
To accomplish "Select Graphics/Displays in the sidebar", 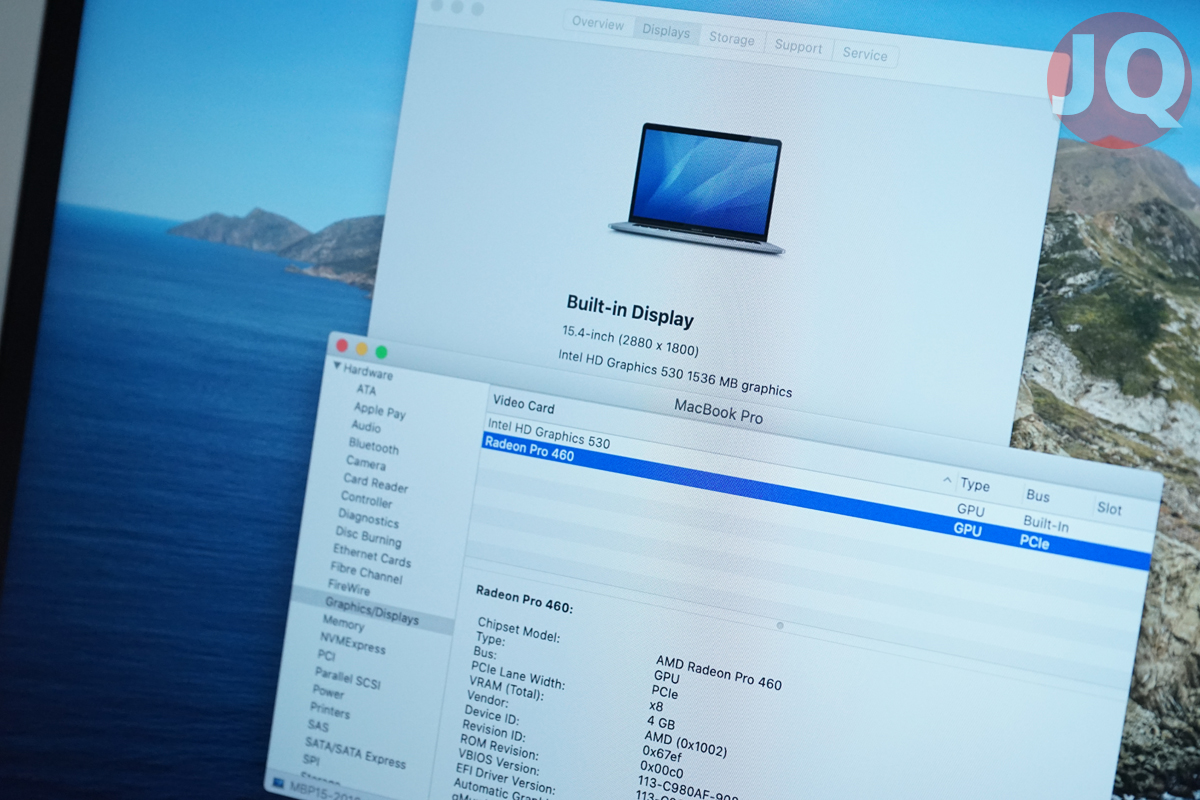I will 372,611.
